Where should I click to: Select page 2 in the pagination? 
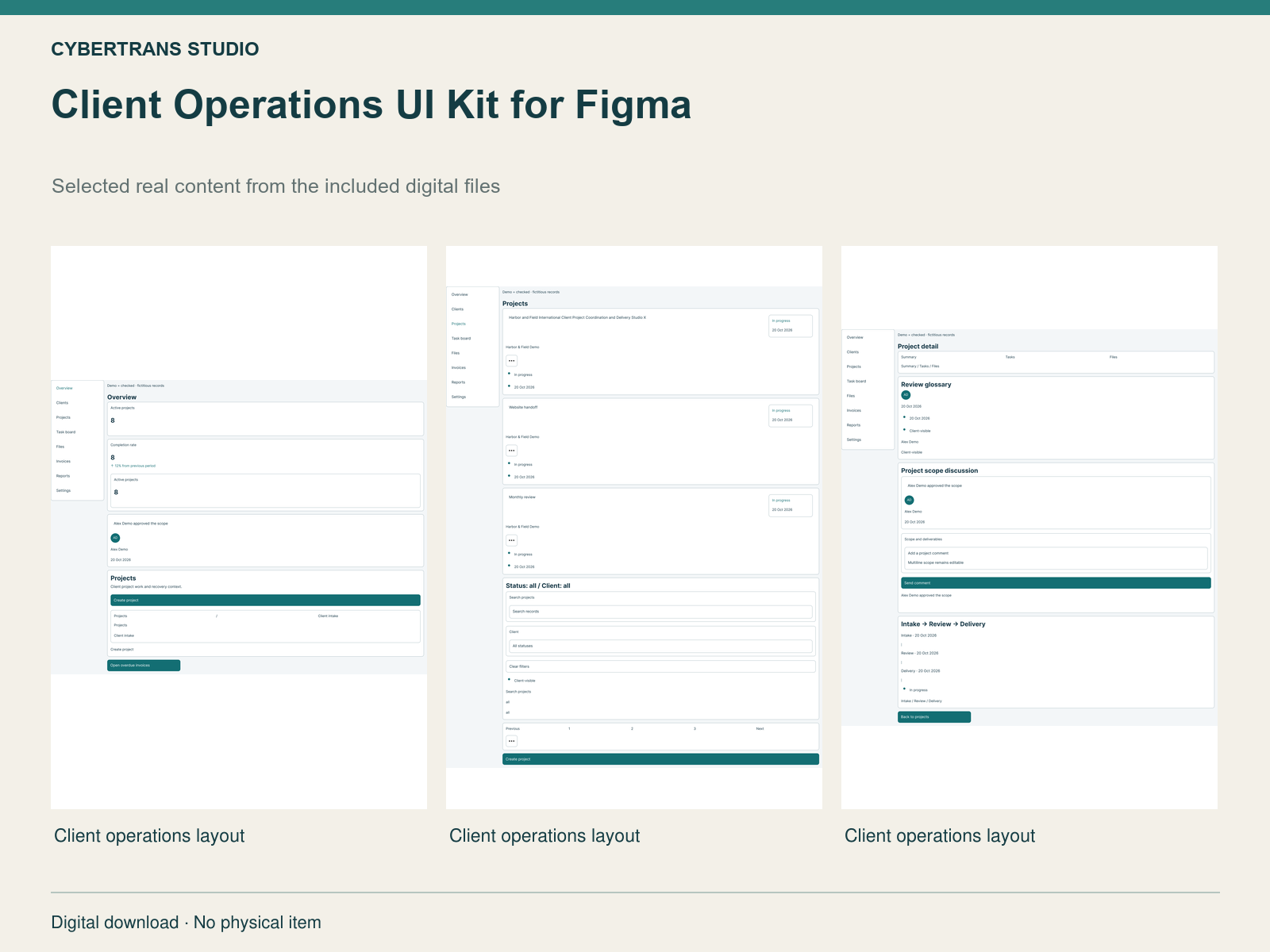632,728
